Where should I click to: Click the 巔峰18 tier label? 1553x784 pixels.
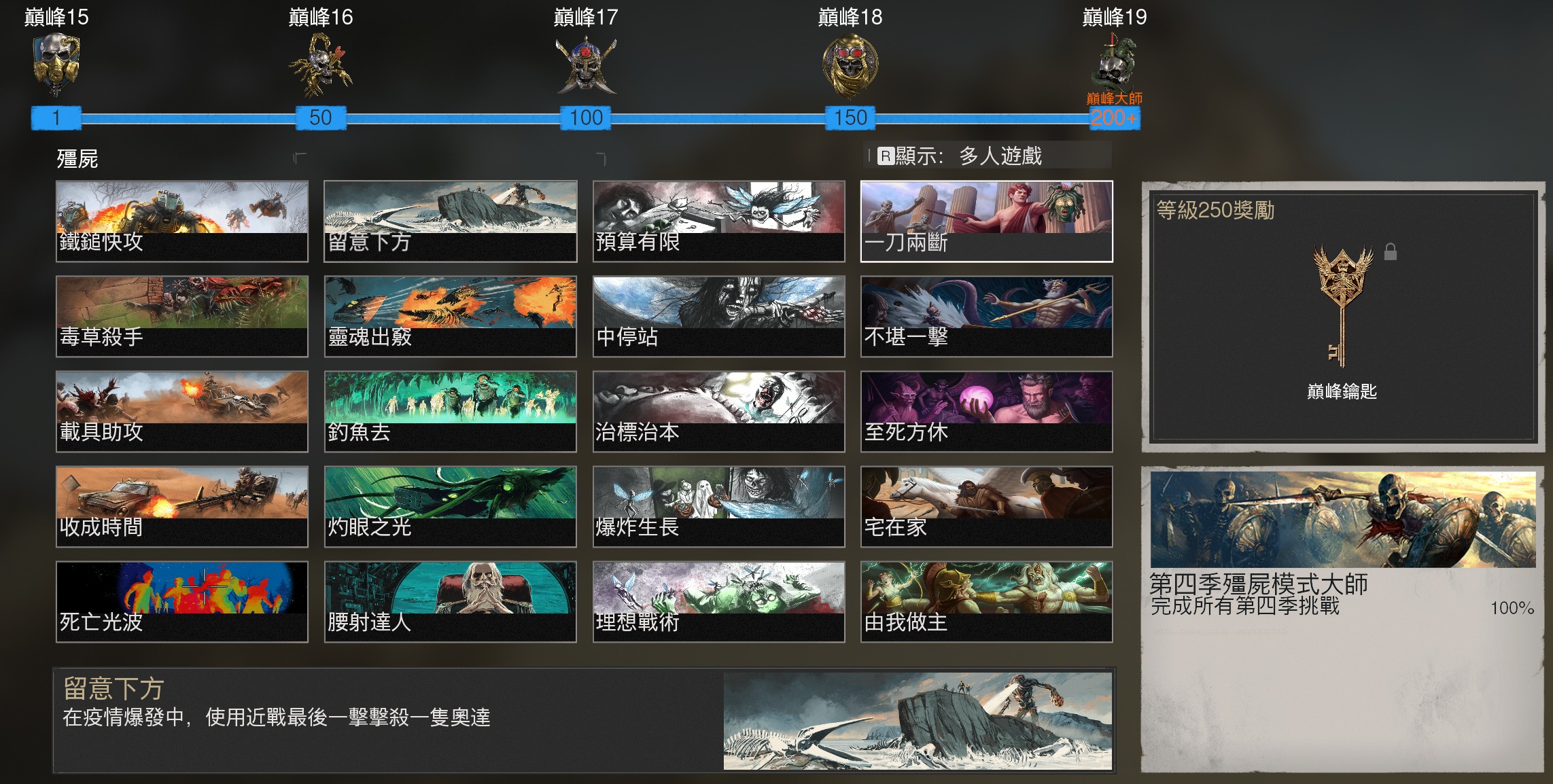point(850,17)
